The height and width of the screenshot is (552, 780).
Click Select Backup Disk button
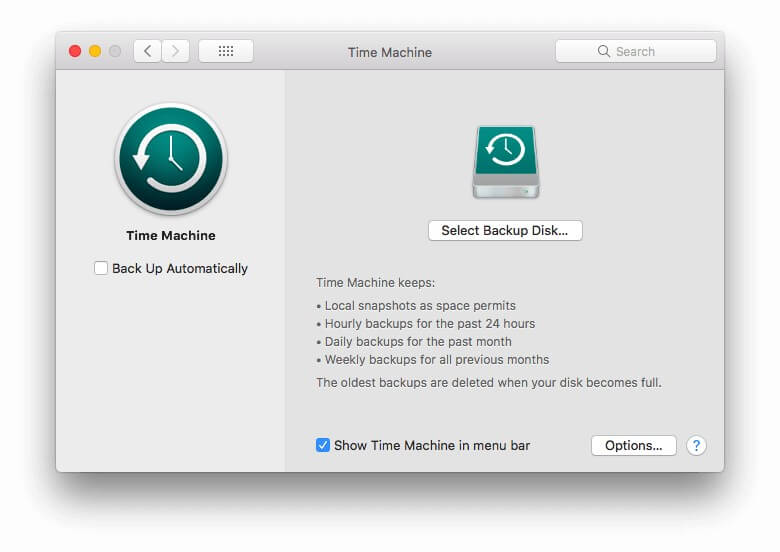pos(505,231)
